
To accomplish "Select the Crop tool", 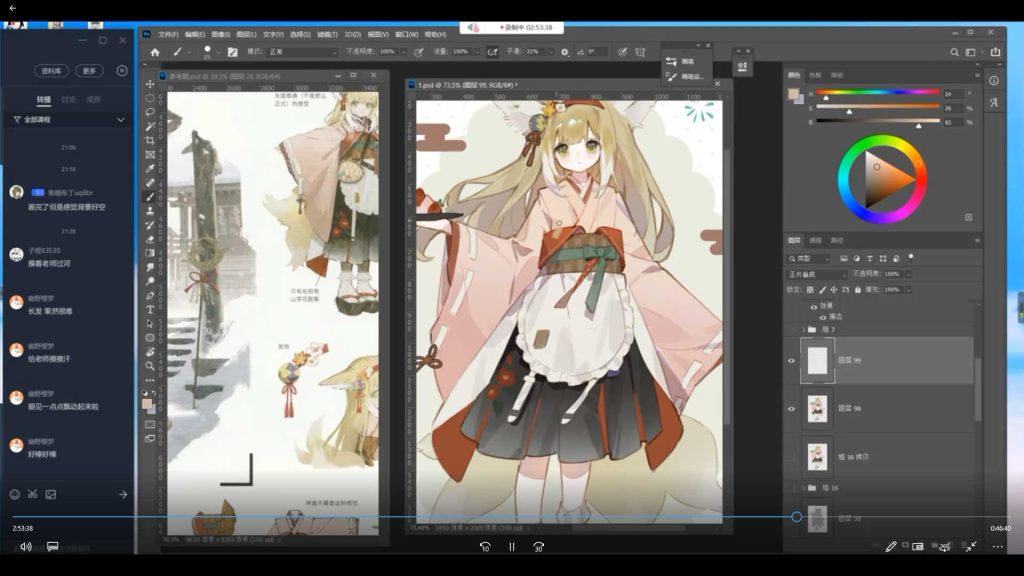I will (150, 140).
